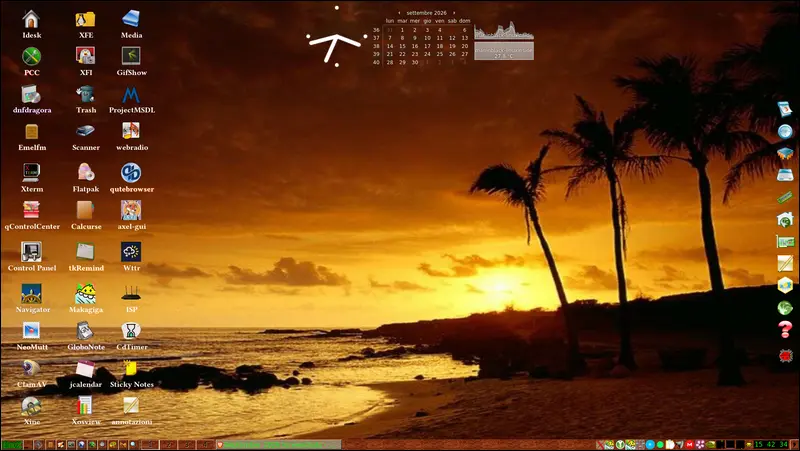Click the blue circle tray icon
The image size is (800, 451).
(x=650, y=444)
